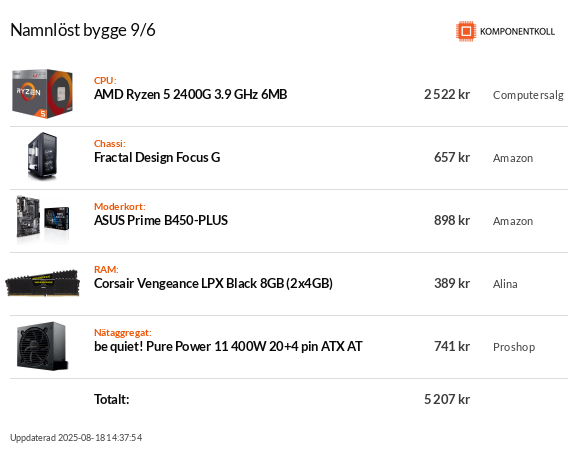Select the ASUS Prime B450-PLUS product name

click(x=161, y=220)
